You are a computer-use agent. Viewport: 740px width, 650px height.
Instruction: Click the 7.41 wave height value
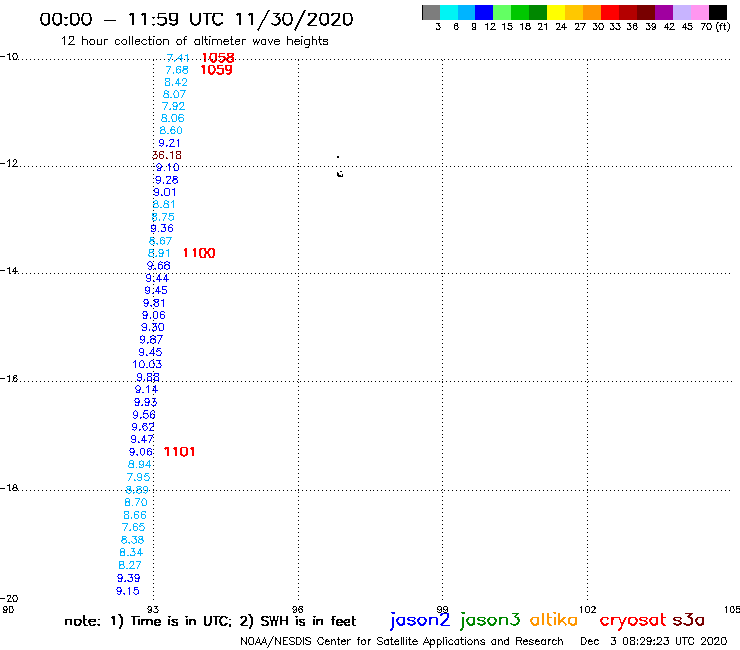178,58
